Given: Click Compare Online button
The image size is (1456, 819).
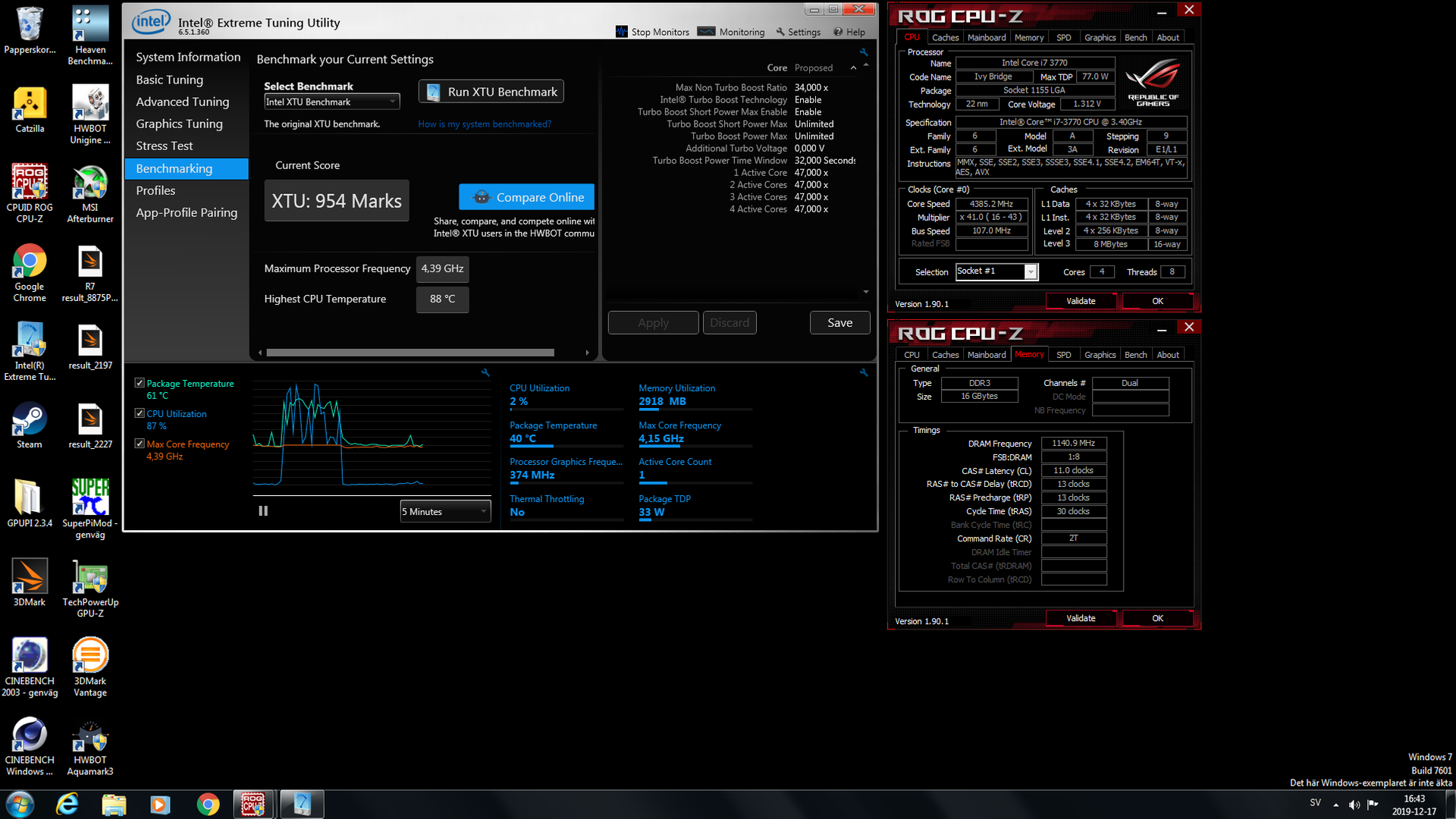Looking at the screenshot, I should pyautogui.click(x=526, y=197).
